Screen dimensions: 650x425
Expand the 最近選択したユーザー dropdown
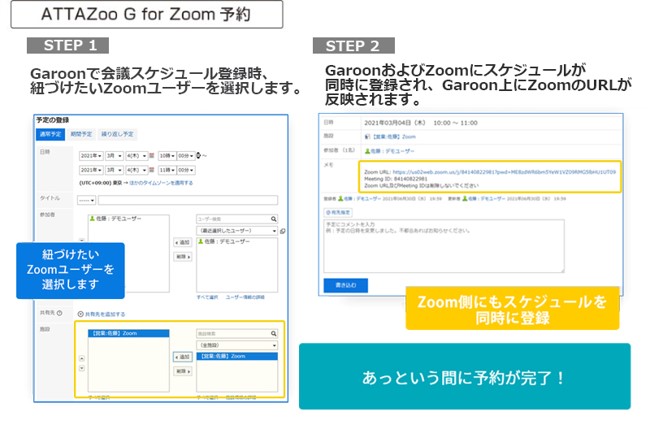coord(237,229)
